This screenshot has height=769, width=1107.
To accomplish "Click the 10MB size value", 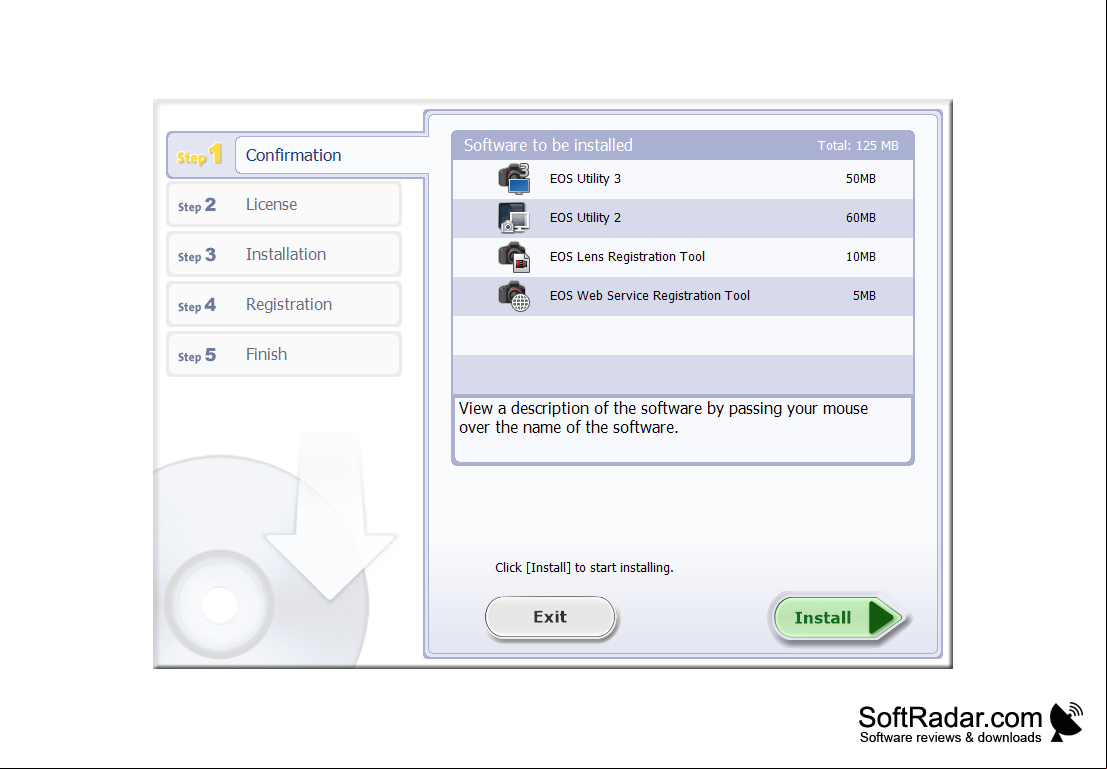I will click(x=861, y=257).
